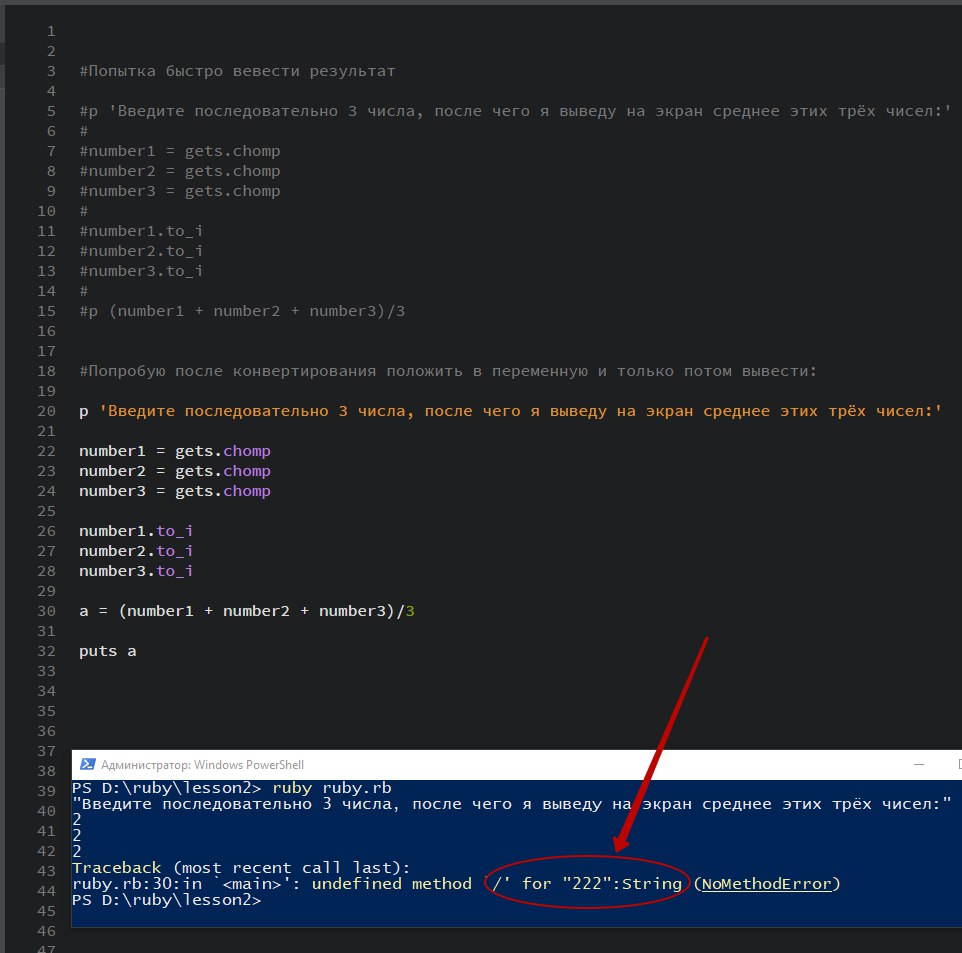Image resolution: width=962 pixels, height=953 pixels.
Task: Click the 'Traceback (most recent call last):' line
Action: tap(241, 868)
